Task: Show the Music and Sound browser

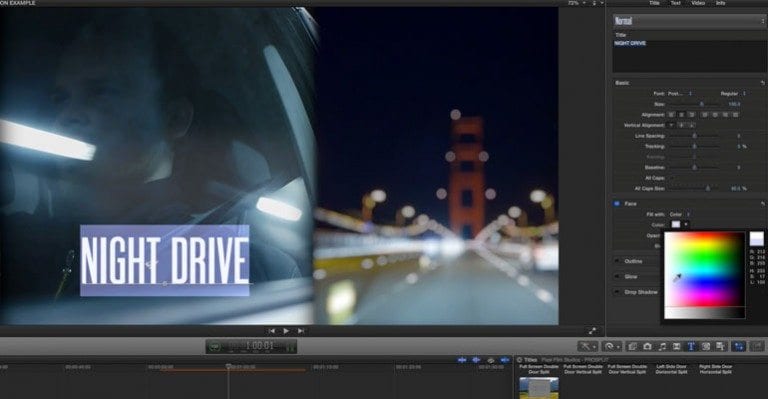Action: (662, 347)
